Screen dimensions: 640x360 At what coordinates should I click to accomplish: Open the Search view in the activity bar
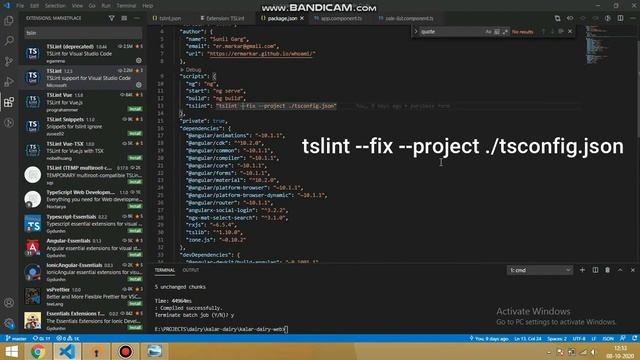click(x=9, y=41)
